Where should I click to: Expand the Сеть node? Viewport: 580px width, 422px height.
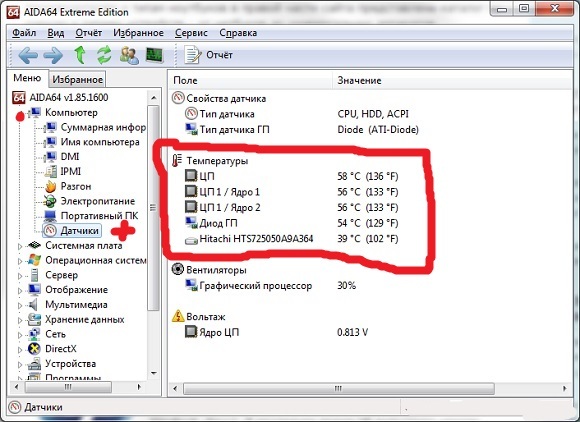coord(20,334)
